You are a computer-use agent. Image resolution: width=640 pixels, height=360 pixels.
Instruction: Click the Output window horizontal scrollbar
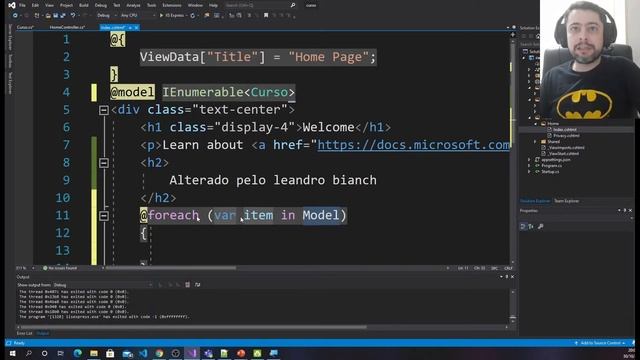pyautogui.click(x=193, y=327)
